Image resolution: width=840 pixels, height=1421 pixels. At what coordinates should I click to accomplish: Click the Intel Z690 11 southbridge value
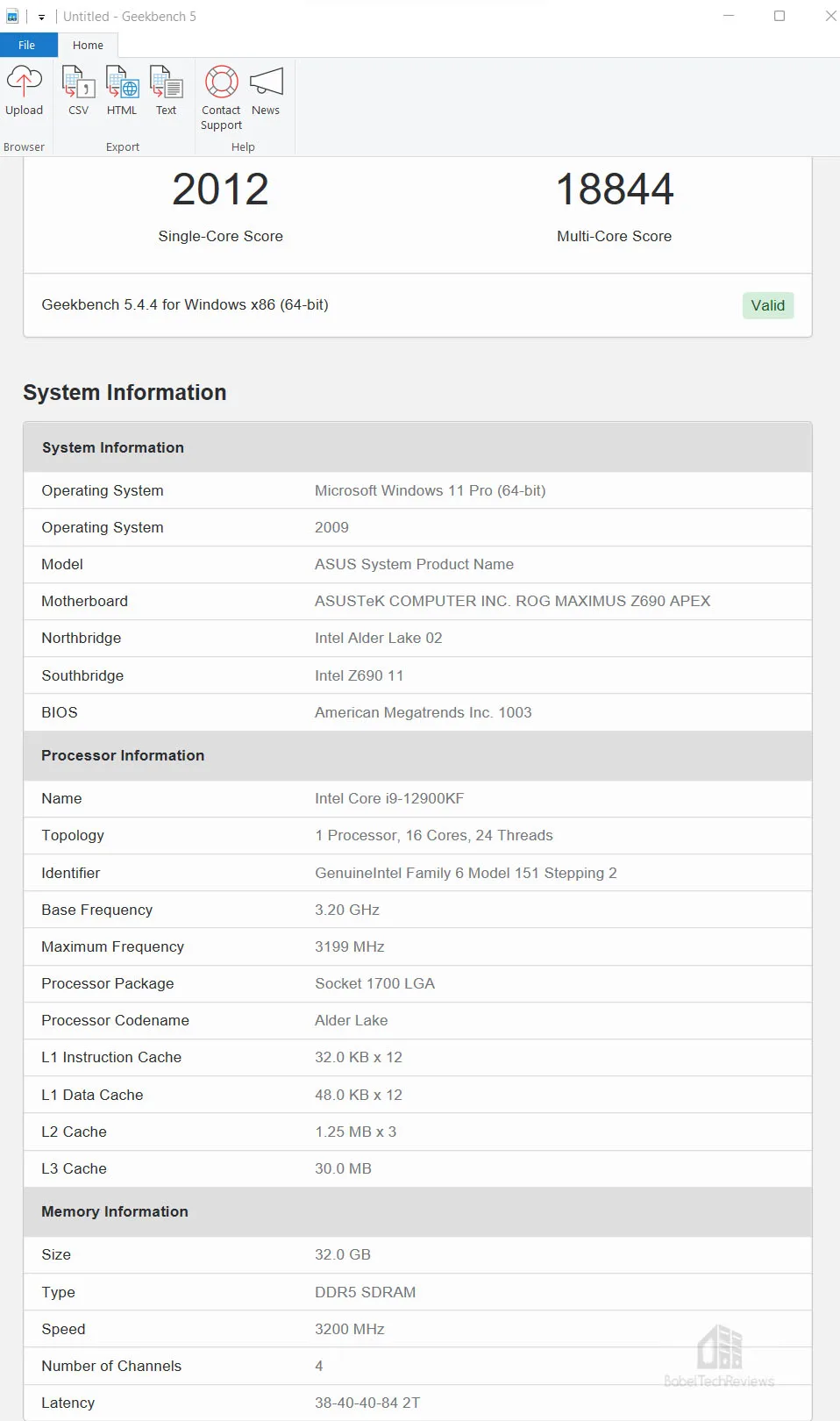pos(359,675)
